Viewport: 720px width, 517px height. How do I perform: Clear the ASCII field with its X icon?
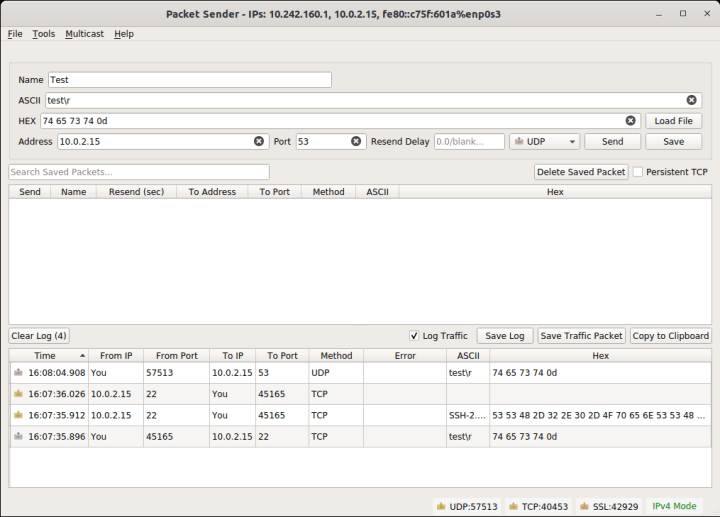691,100
